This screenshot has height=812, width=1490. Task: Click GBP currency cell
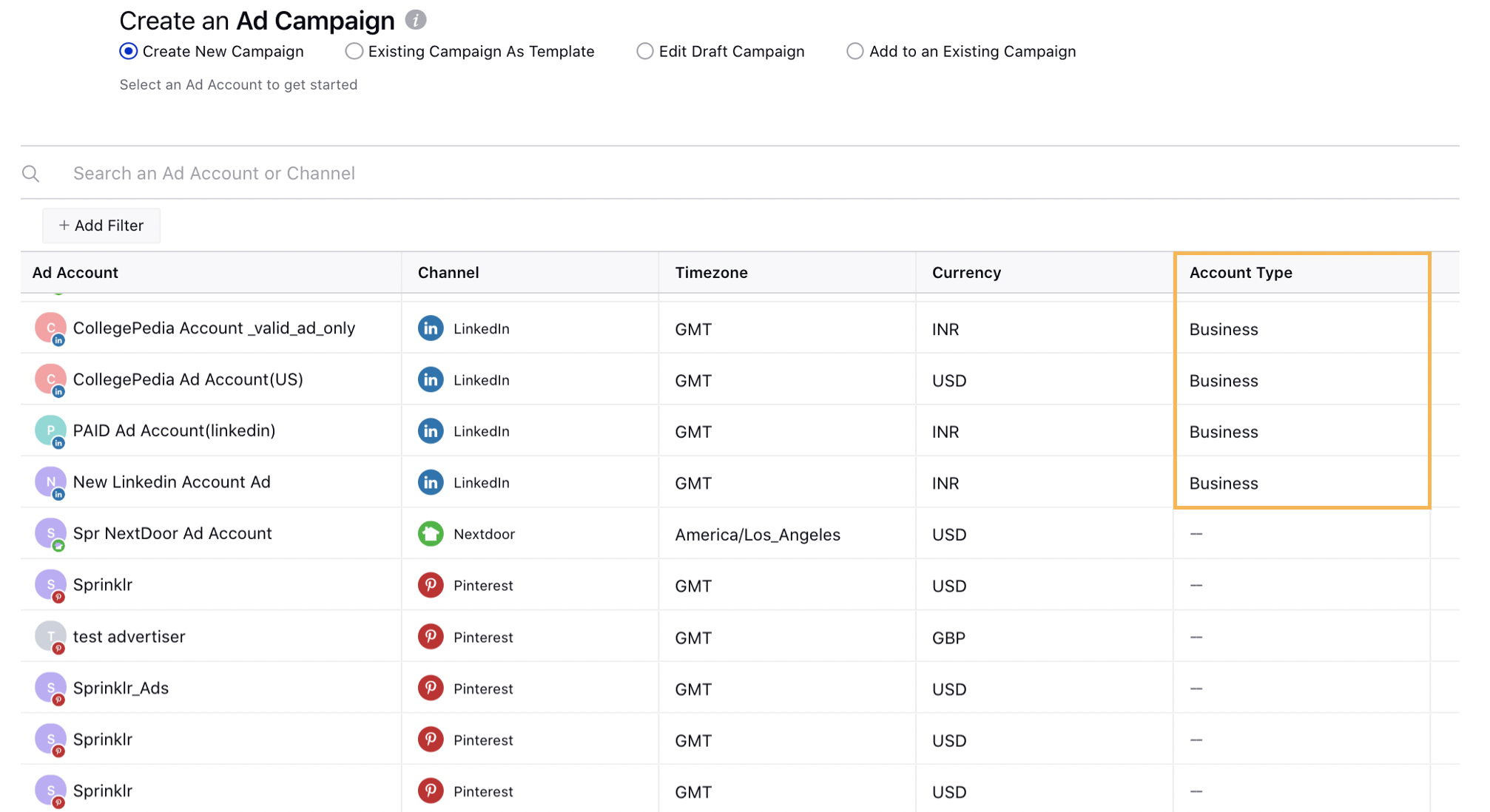(x=948, y=637)
